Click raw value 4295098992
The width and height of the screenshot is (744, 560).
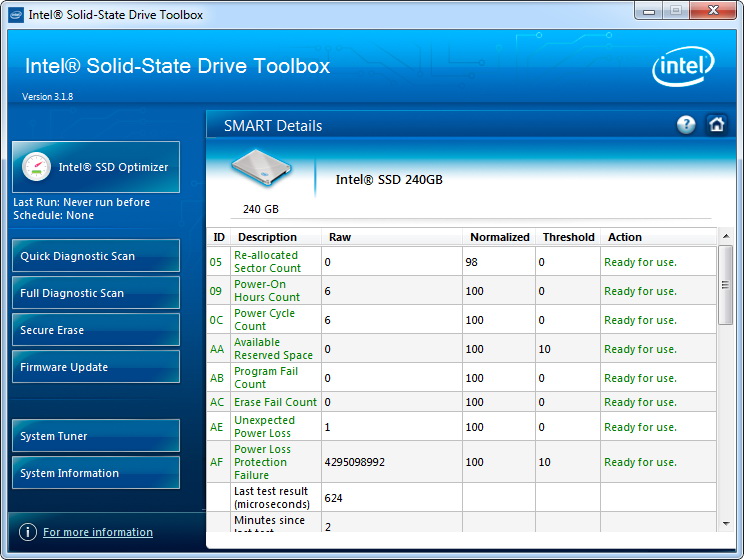[354, 462]
